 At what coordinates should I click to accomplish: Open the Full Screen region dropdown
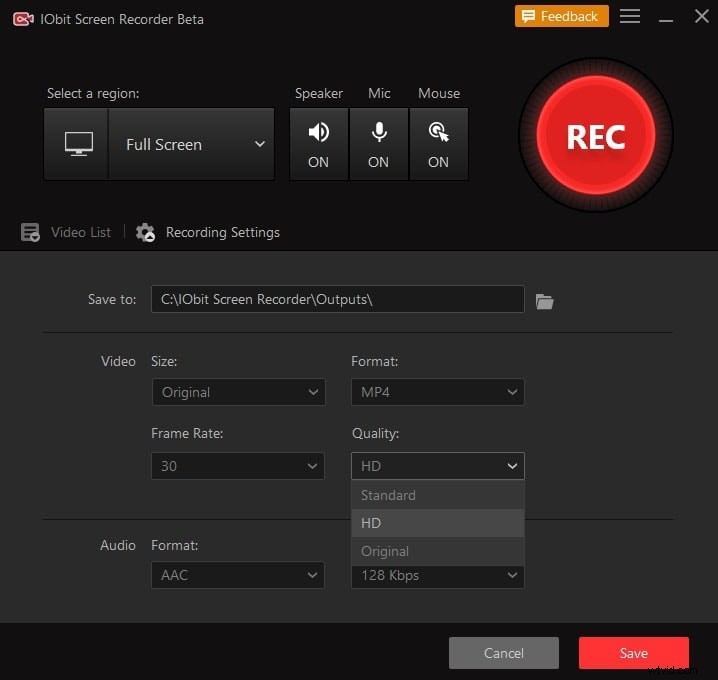[x=191, y=144]
